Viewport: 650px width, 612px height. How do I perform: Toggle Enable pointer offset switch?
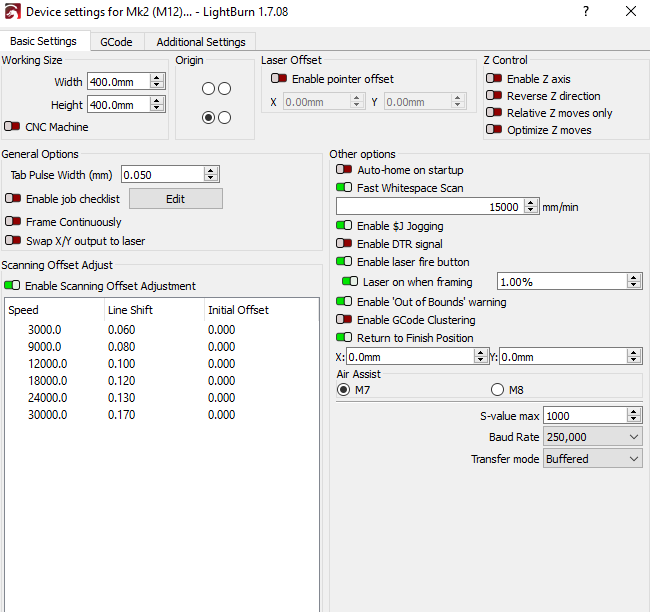click(x=279, y=79)
